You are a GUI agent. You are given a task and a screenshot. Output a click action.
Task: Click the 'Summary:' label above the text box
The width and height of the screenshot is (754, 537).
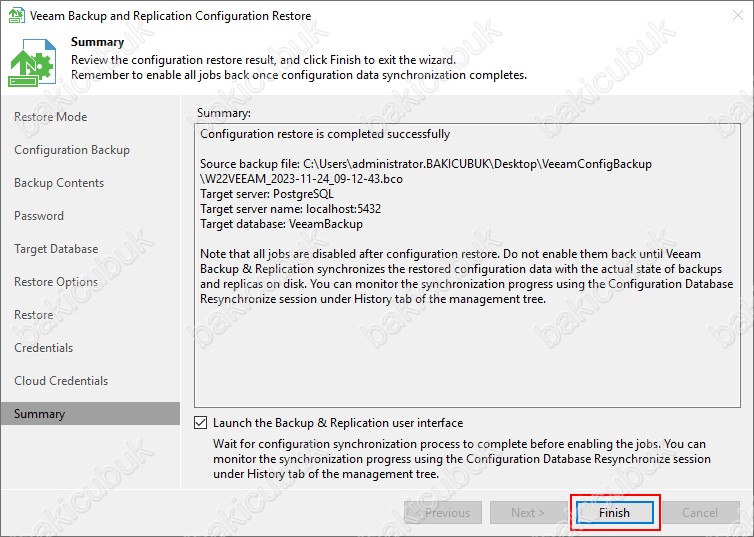coord(224,113)
